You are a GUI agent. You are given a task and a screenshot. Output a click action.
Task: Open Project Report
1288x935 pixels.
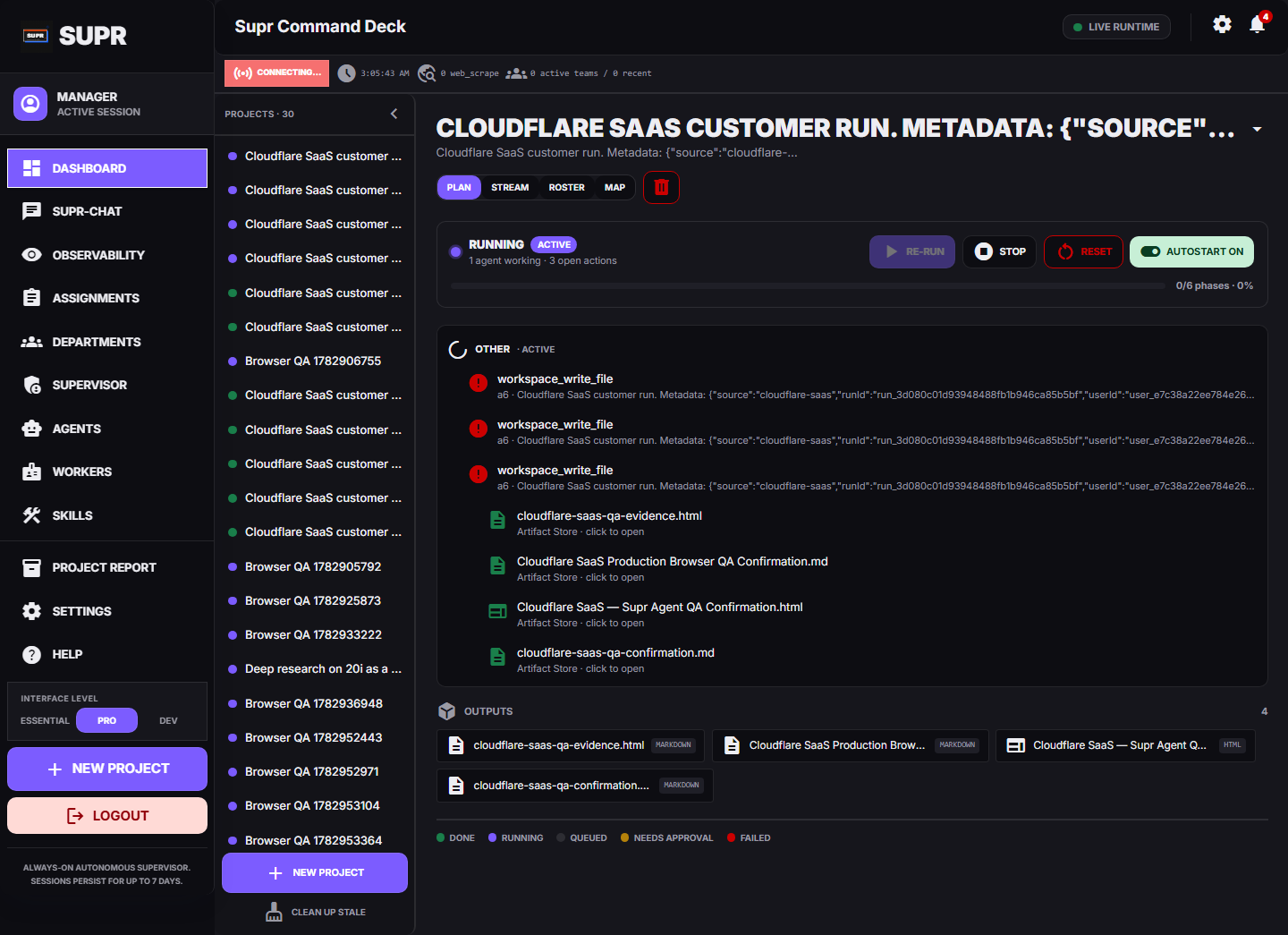pos(107,567)
